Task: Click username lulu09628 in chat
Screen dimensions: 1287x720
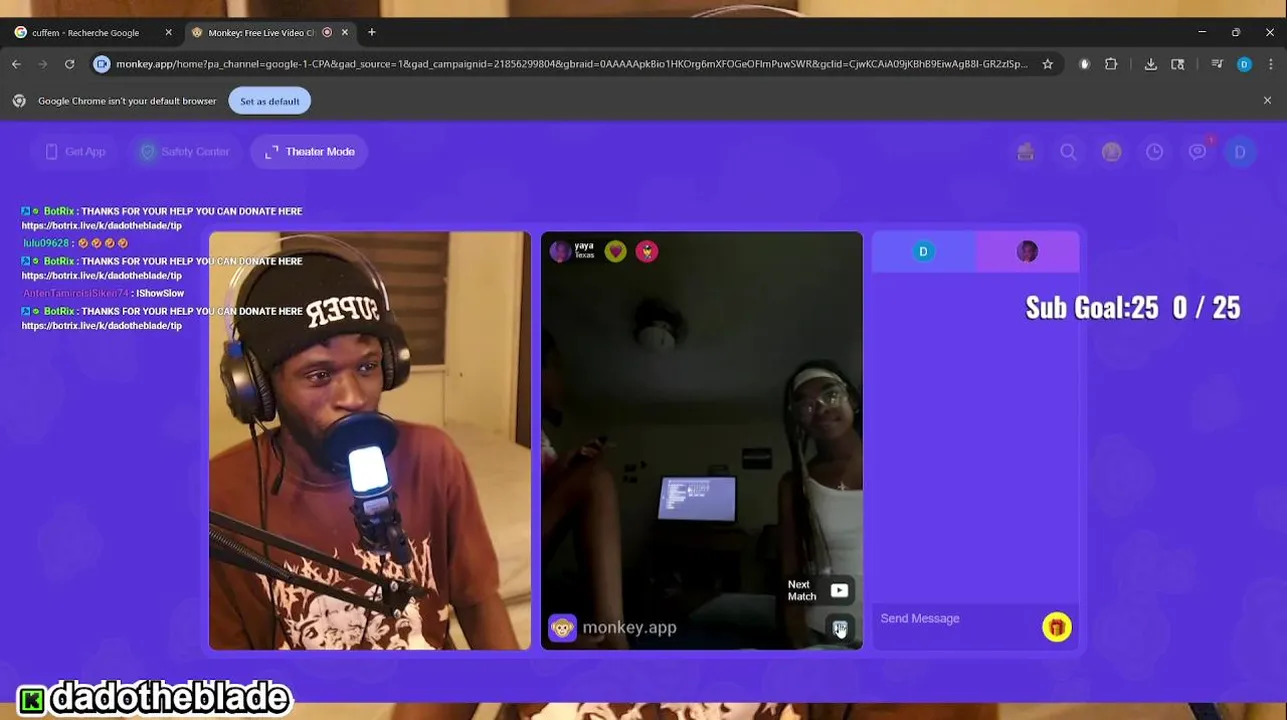Action: 46,243
